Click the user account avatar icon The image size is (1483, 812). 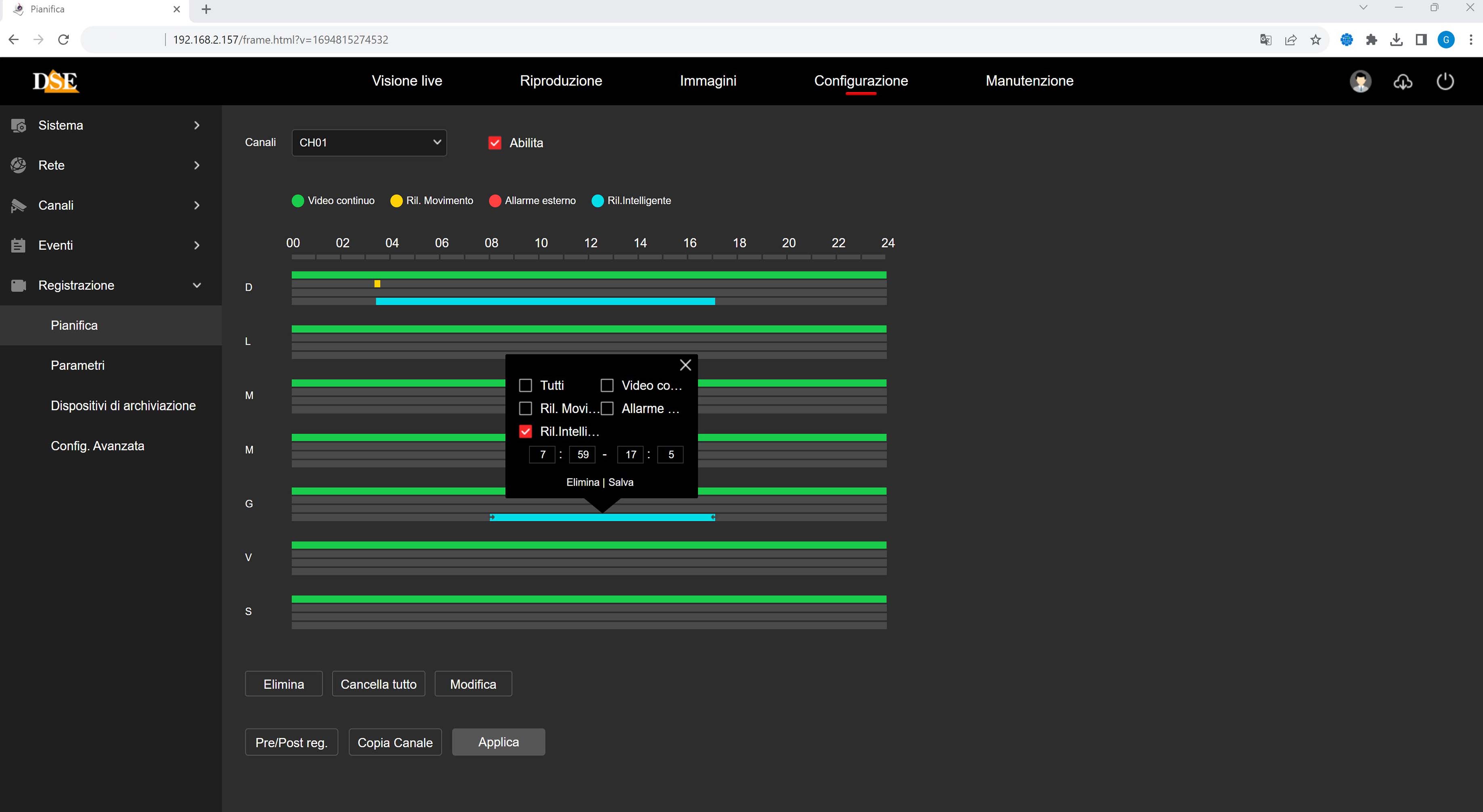(x=1360, y=81)
